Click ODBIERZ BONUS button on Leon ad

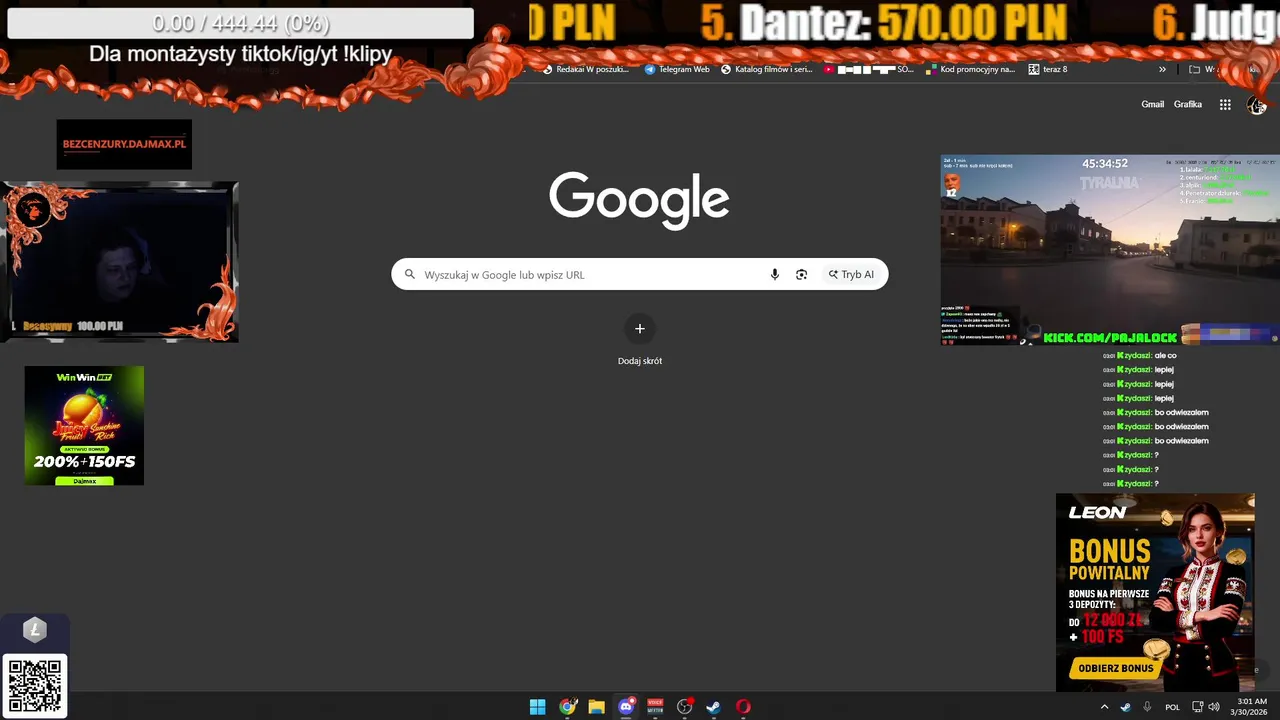1116,668
